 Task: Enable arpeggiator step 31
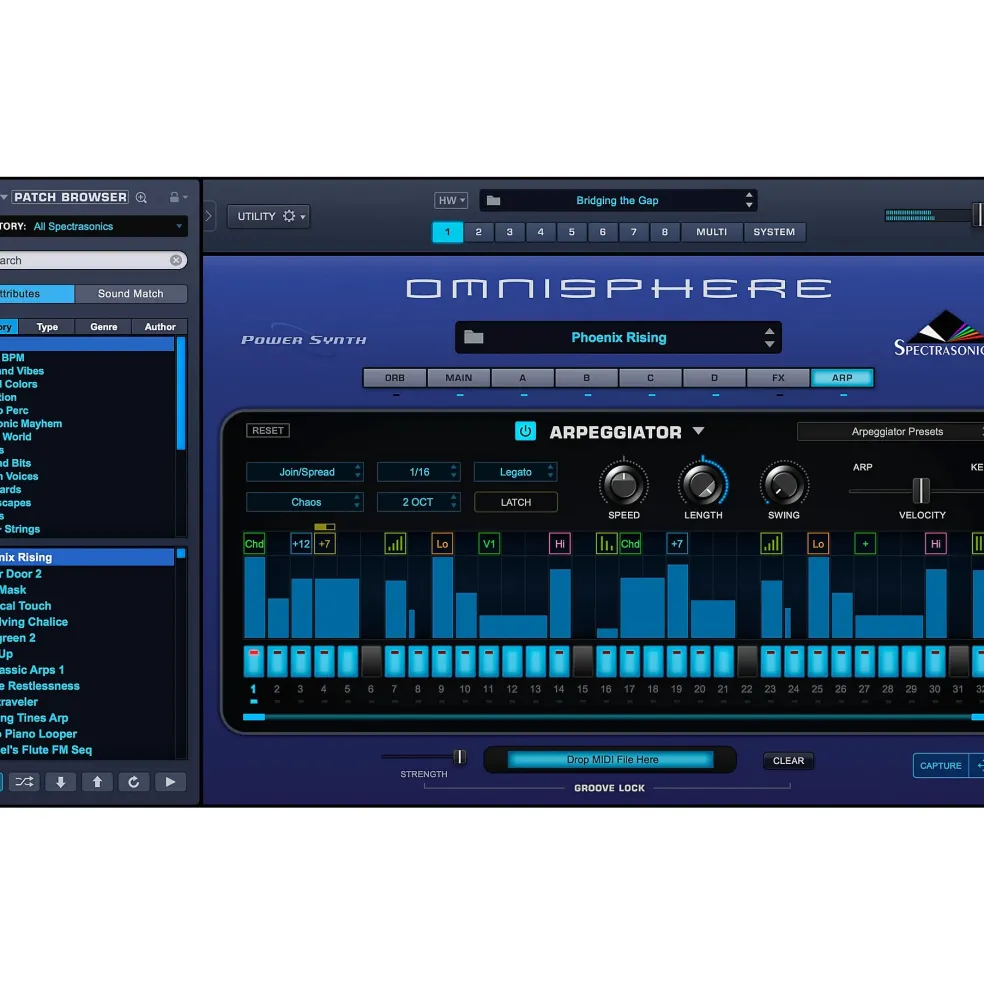tap(958, 661)
